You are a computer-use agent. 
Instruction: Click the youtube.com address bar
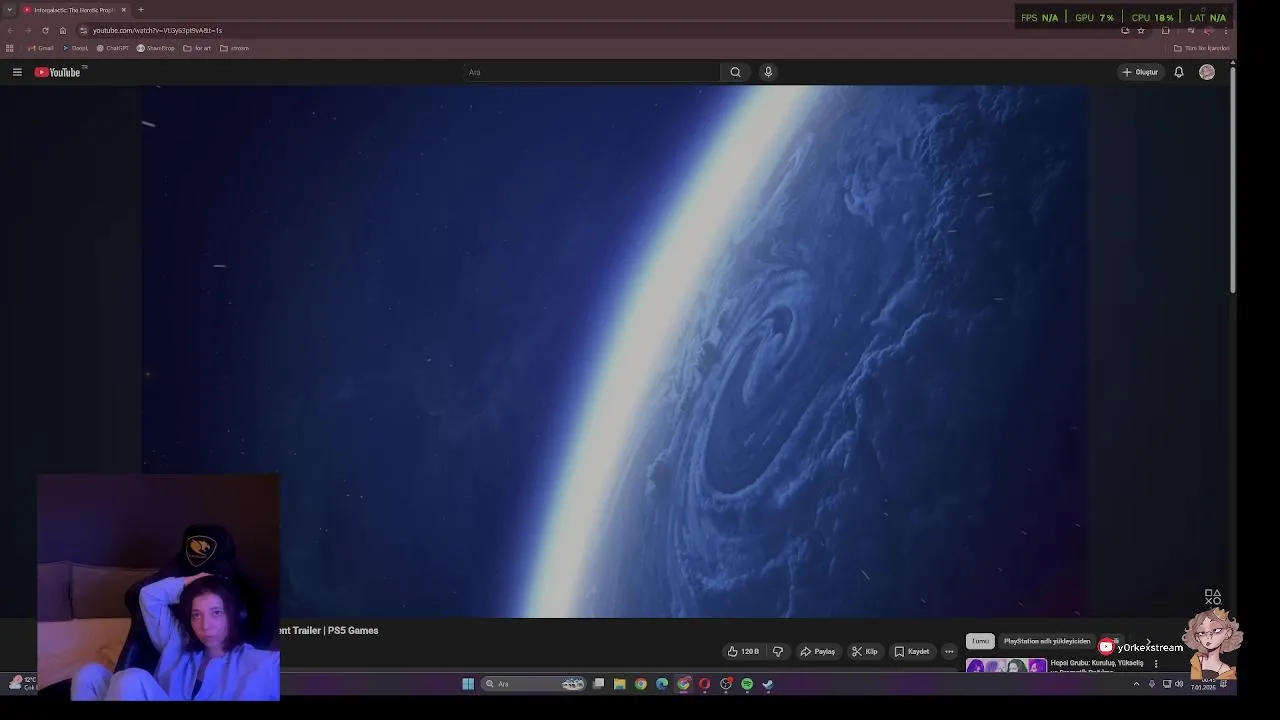600,30
